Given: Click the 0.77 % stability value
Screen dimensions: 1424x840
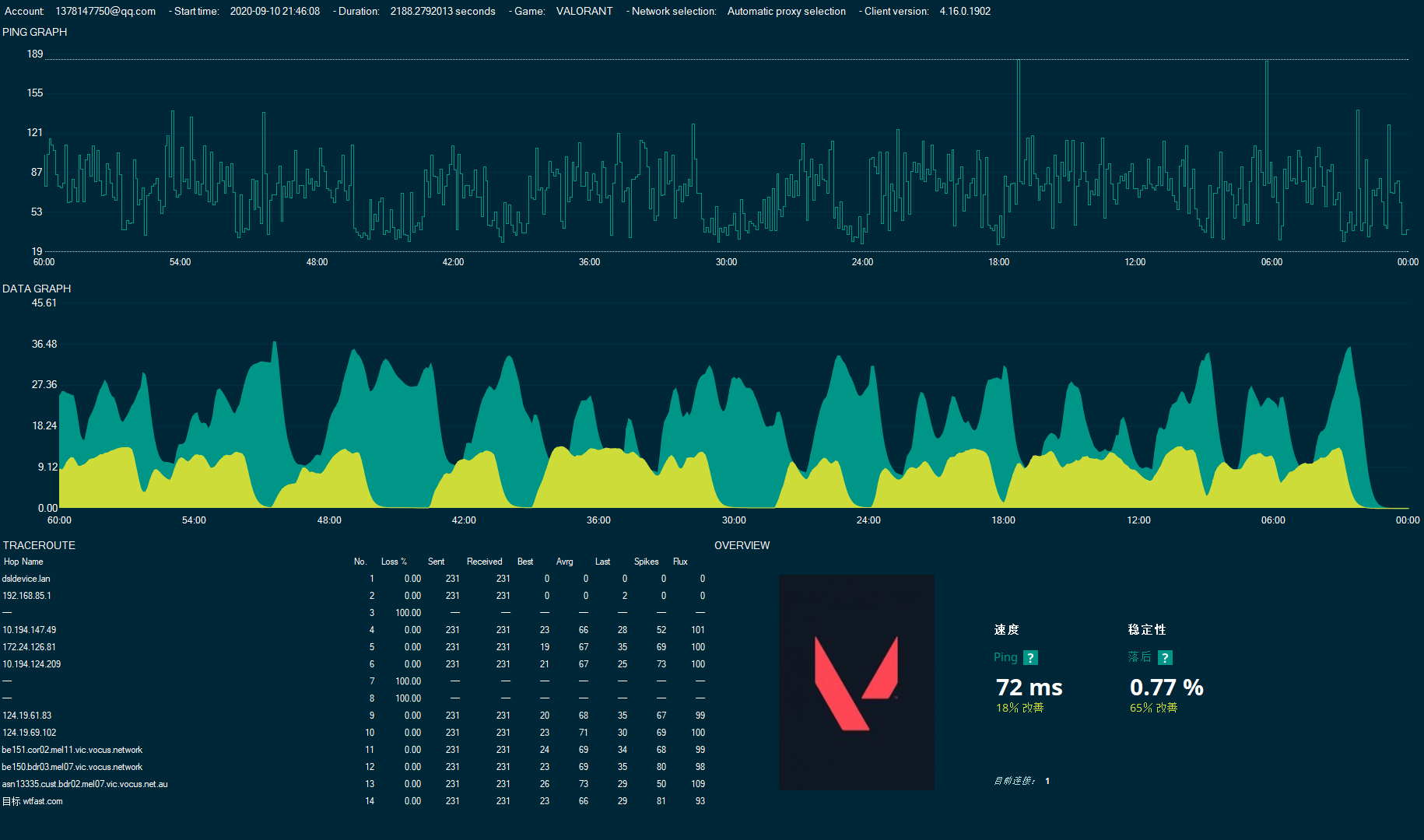Looking at the screenshot, I should (x=1166, y=688).
